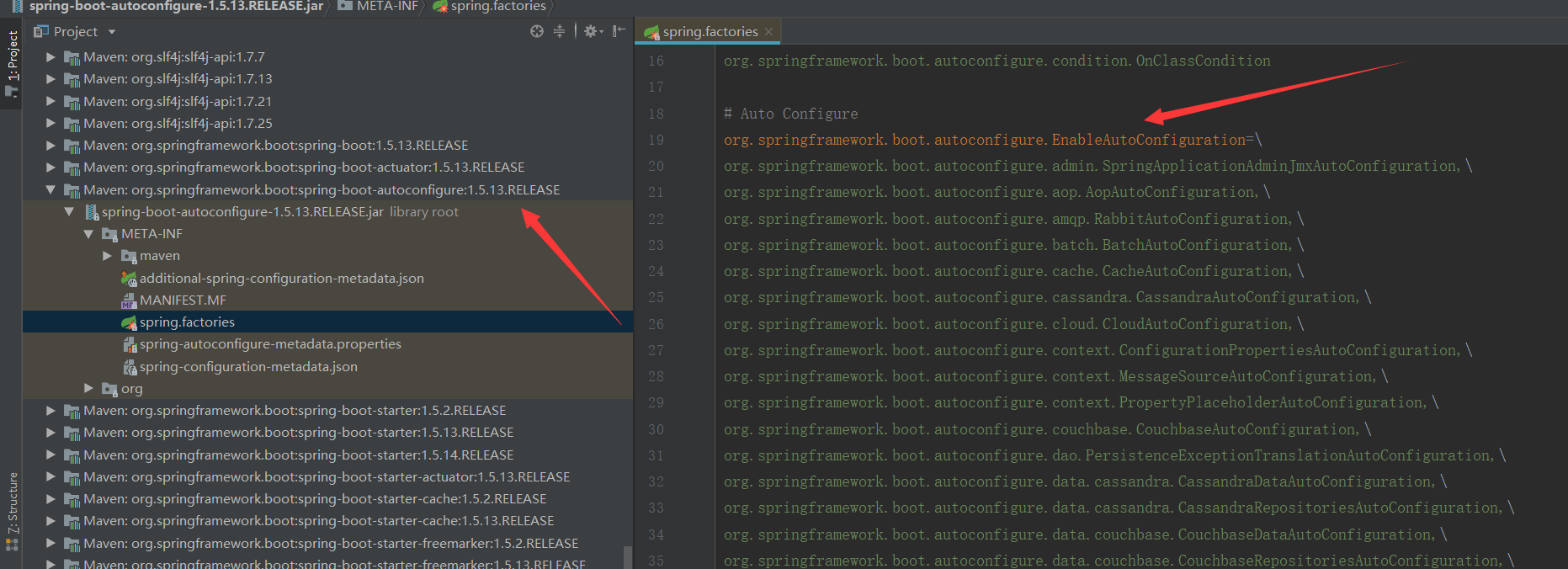Select the org folder item
1568x569 pixels.
click(x=131, y=388)
